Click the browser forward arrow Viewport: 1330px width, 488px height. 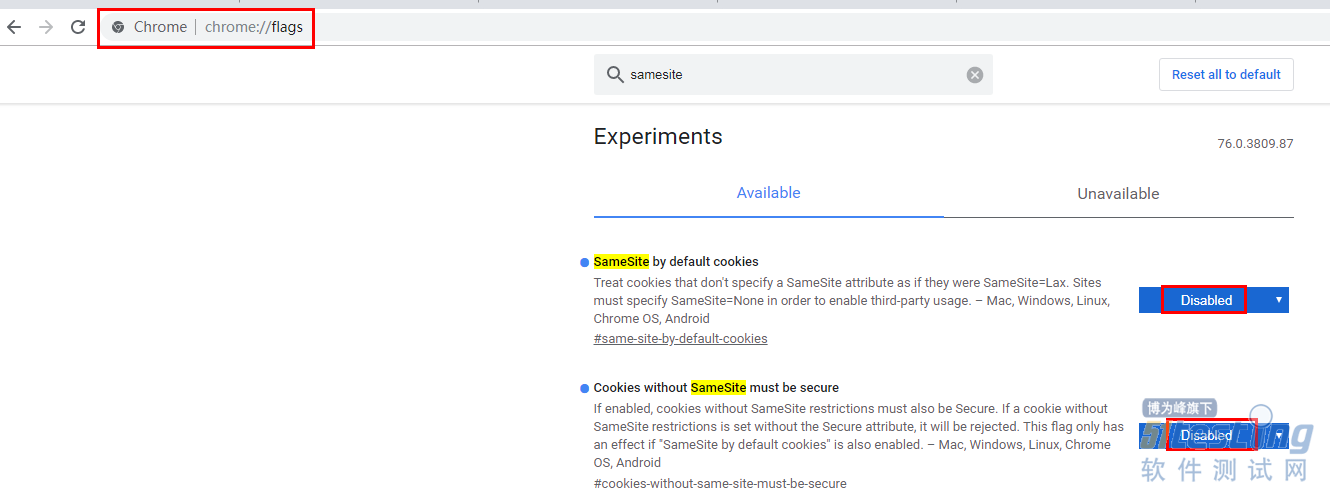pyautogui.click(x=46, y=27)
